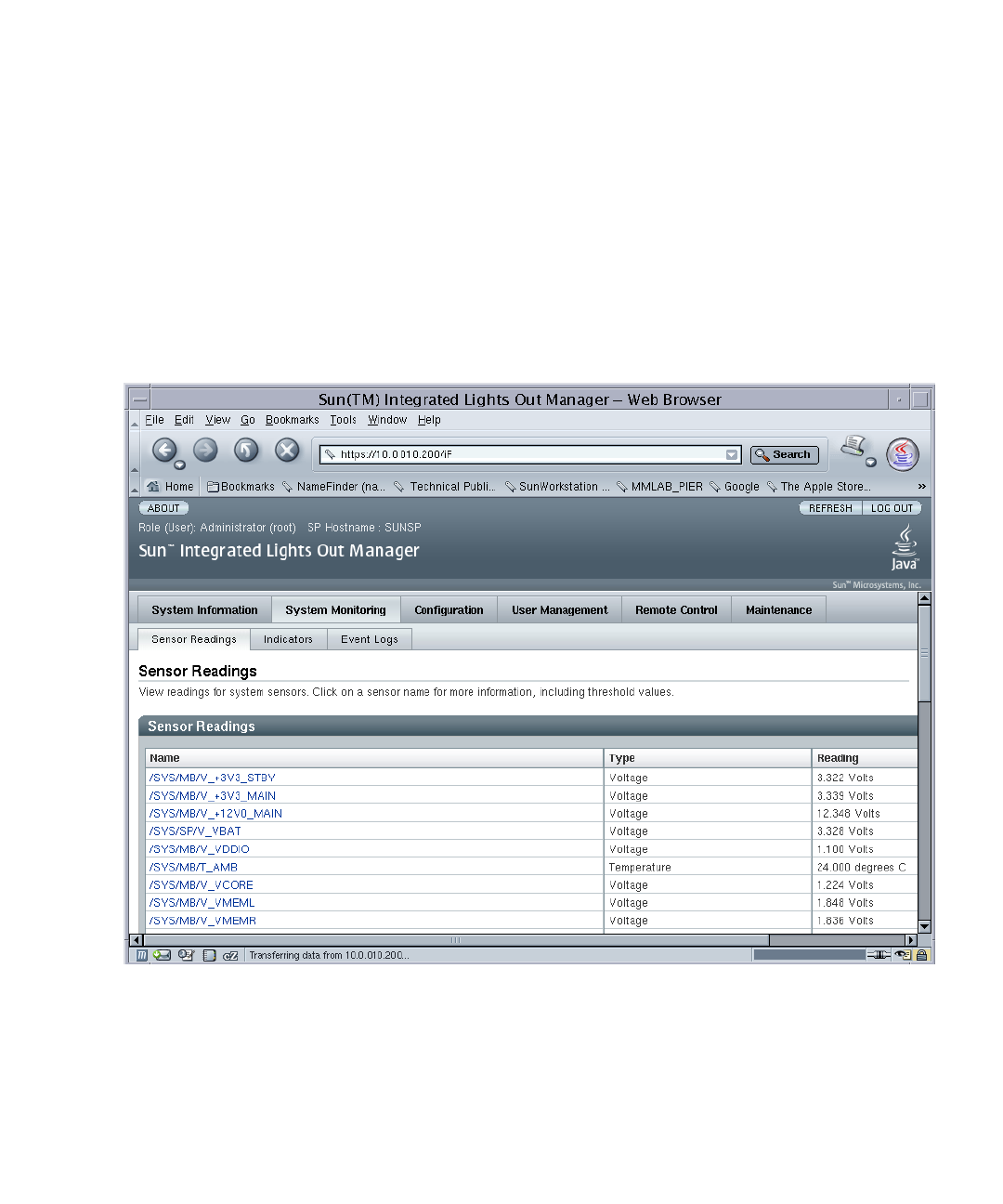Click the browser Stop loading button
This screenshot has height=1204, width=1003.
pos(288,451)
